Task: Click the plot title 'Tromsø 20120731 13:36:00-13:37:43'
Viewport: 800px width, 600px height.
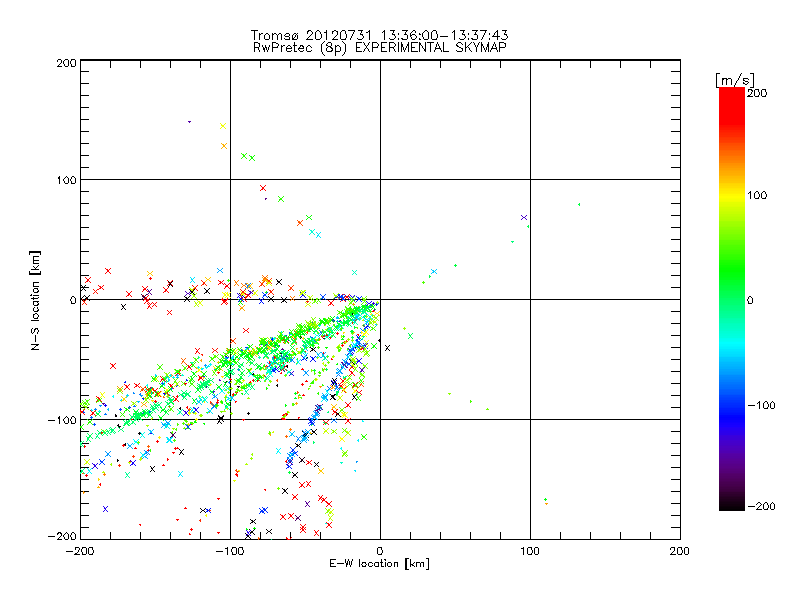Action: click(379, 35)
